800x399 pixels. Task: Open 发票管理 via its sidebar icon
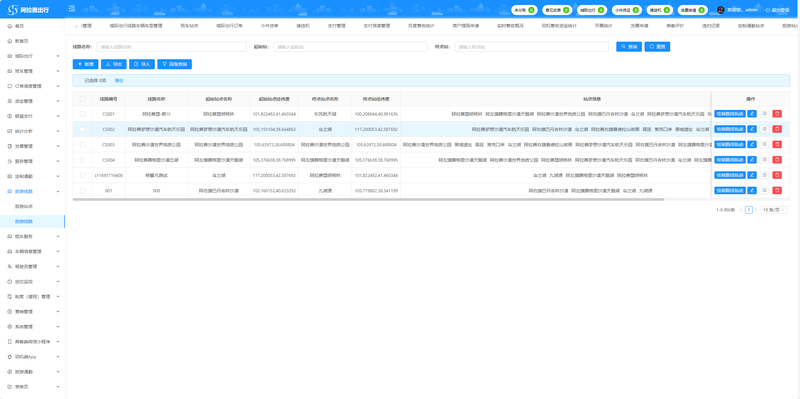point(10,146)
